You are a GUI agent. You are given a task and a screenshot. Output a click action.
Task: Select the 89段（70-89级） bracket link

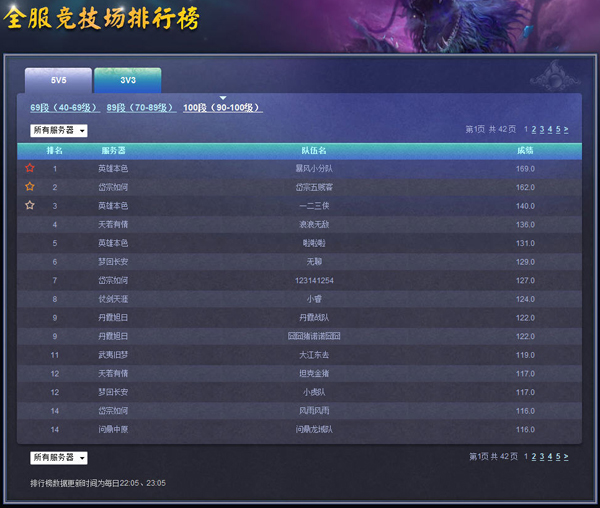pos(140,108)
